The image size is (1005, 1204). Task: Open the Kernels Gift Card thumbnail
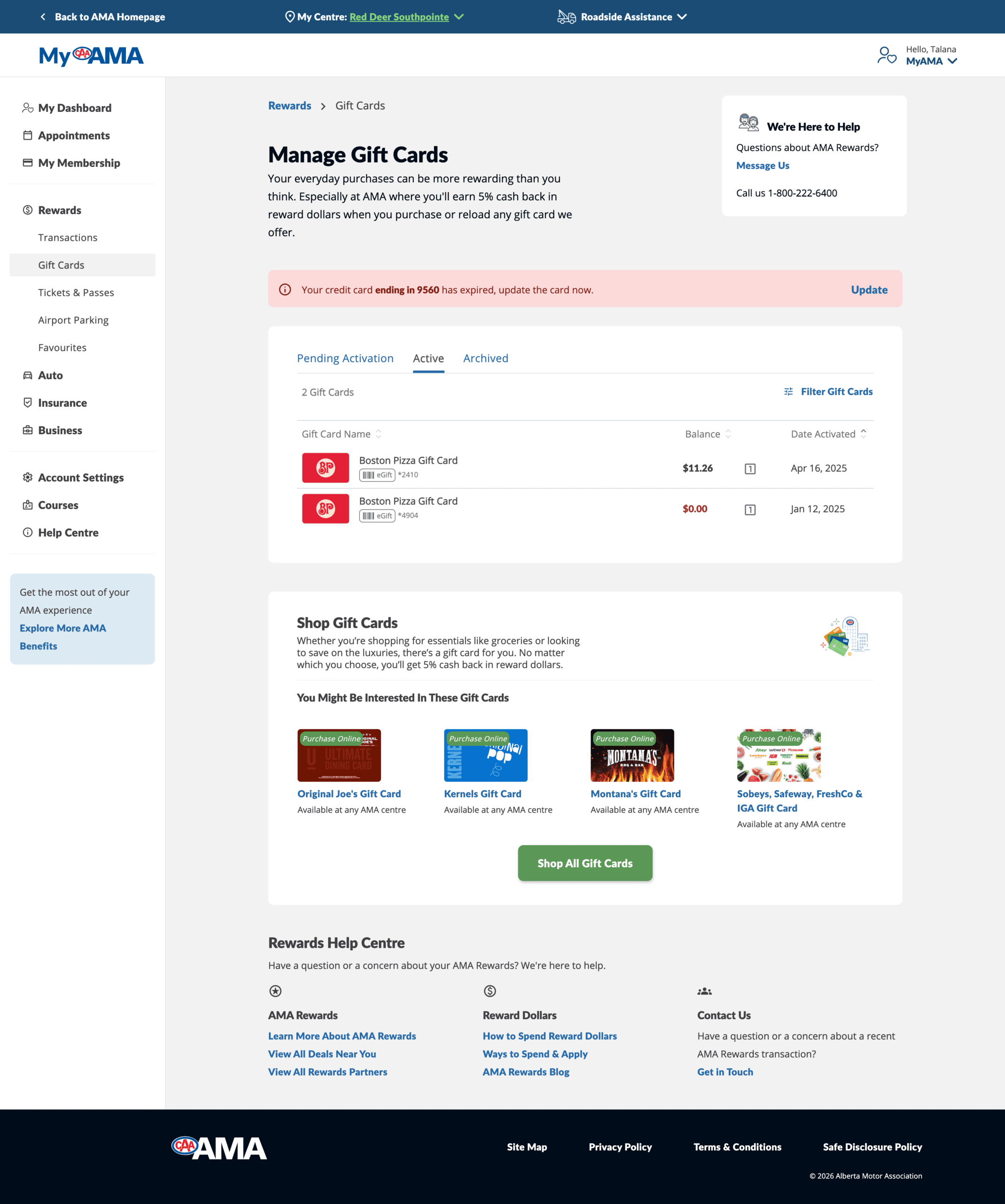pos(486,755)
